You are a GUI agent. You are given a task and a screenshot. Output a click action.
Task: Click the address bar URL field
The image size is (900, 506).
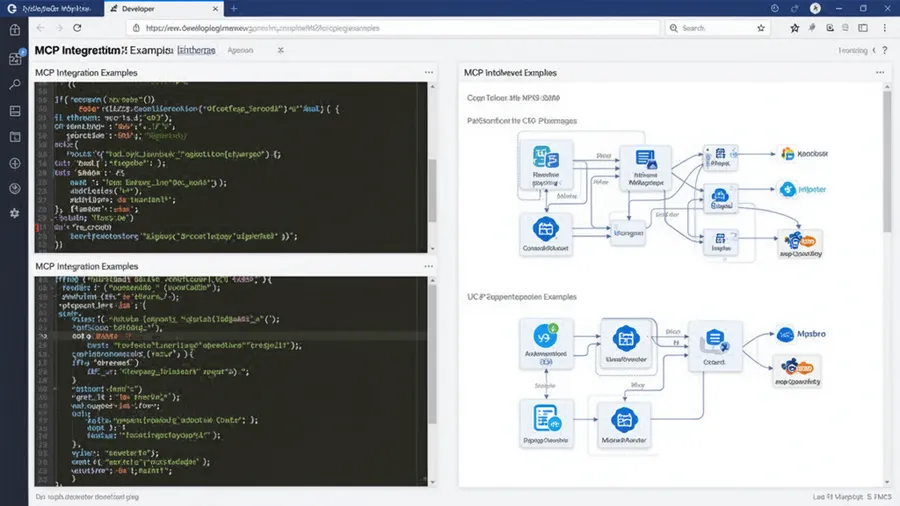[x=394, y=28]
